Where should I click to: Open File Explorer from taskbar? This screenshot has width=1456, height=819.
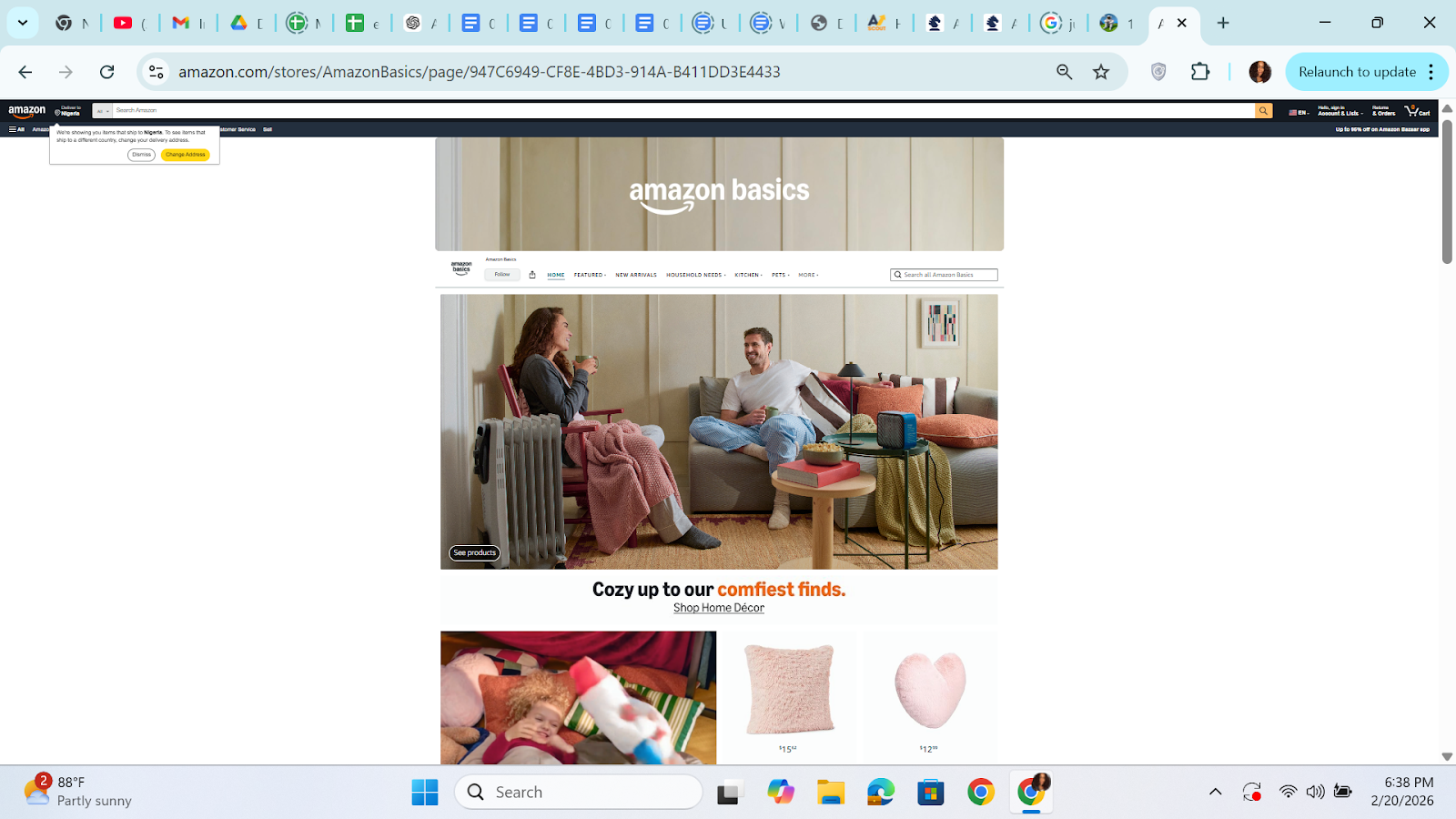tap(830, 793)
